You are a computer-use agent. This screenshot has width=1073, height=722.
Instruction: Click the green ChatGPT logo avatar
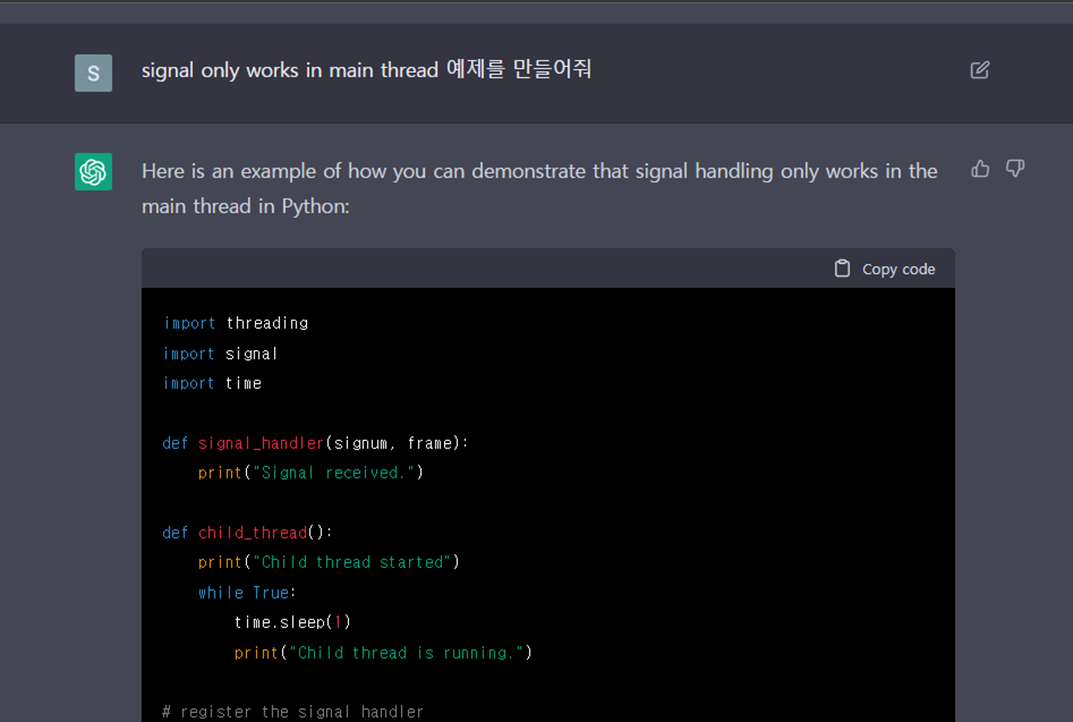pos(93,172)
